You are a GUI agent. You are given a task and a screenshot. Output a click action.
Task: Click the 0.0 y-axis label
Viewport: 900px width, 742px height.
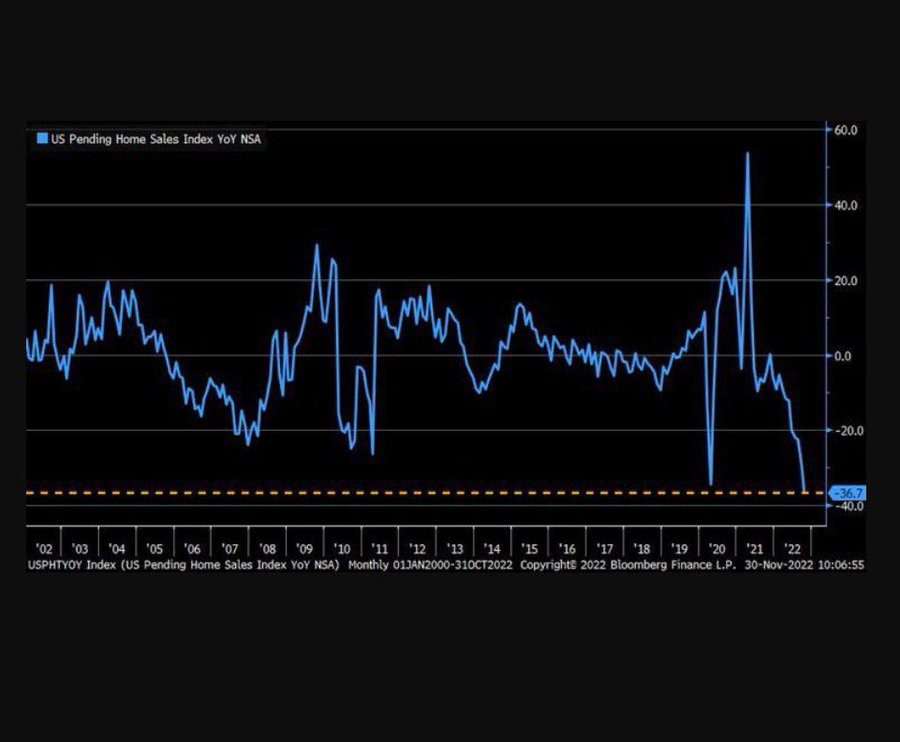843,356
